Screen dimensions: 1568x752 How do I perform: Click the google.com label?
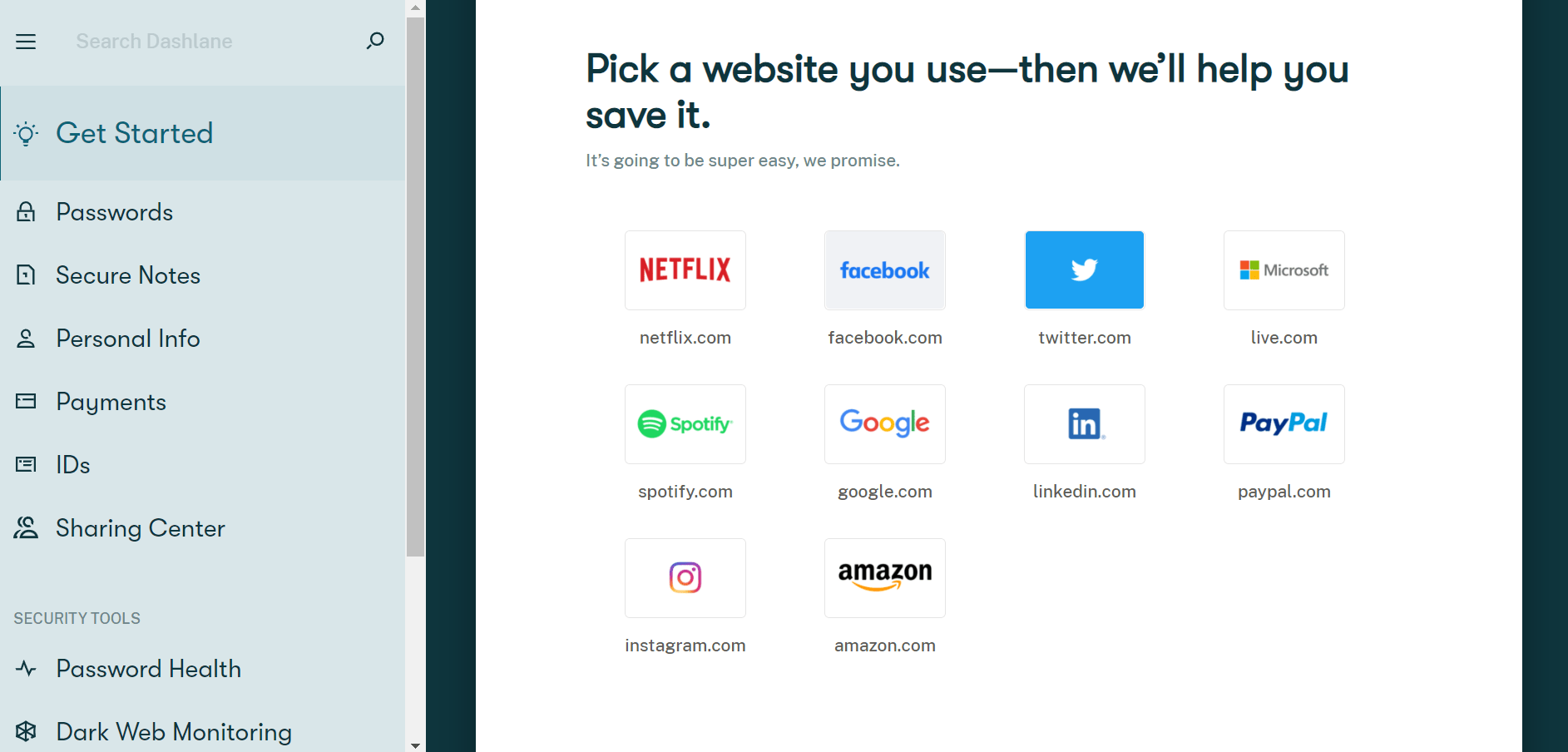[x=885, y=492]
